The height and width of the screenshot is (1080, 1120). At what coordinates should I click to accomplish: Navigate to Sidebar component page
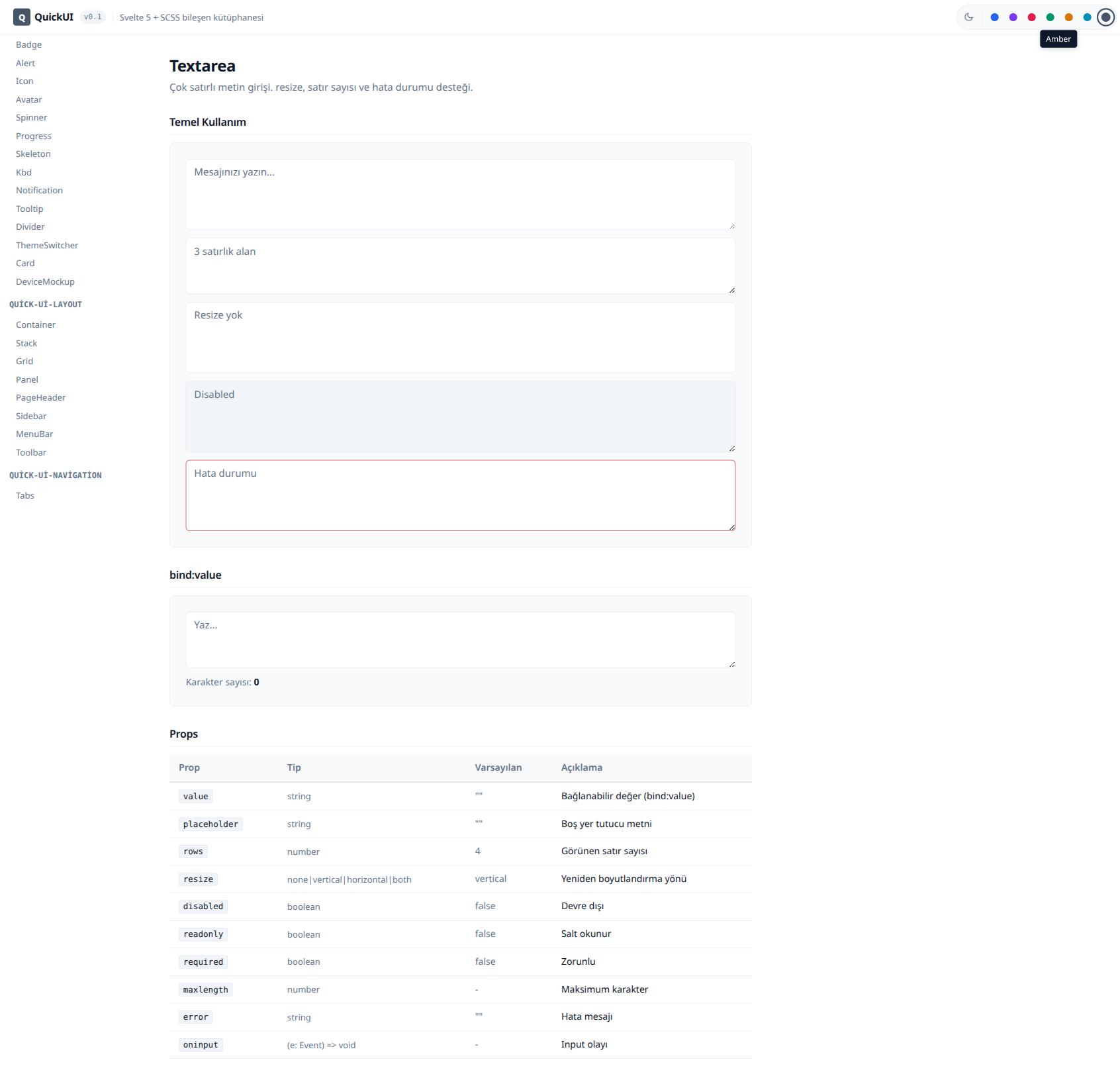[31, 417]
